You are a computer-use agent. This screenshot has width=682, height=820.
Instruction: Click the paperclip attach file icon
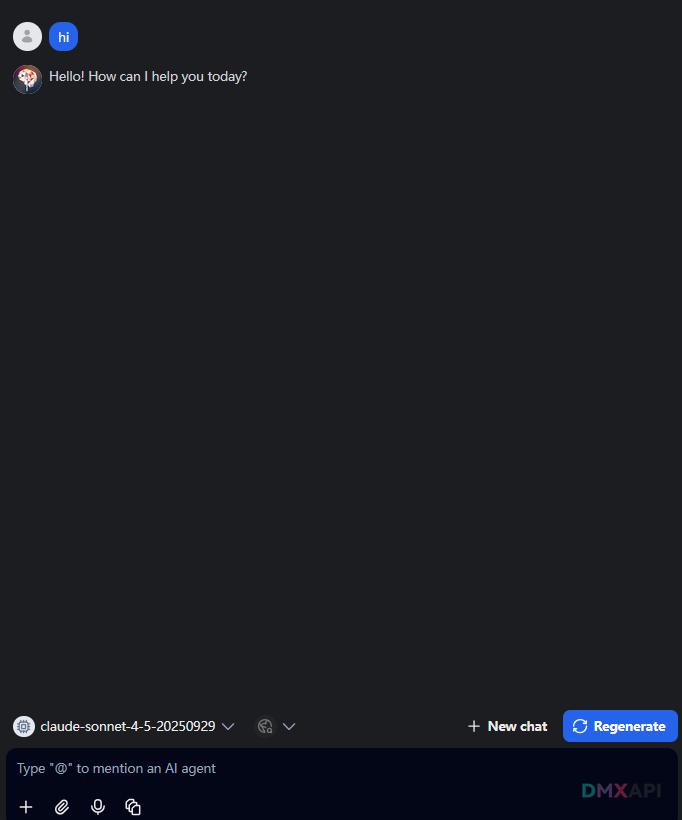[x=62, y=807]
